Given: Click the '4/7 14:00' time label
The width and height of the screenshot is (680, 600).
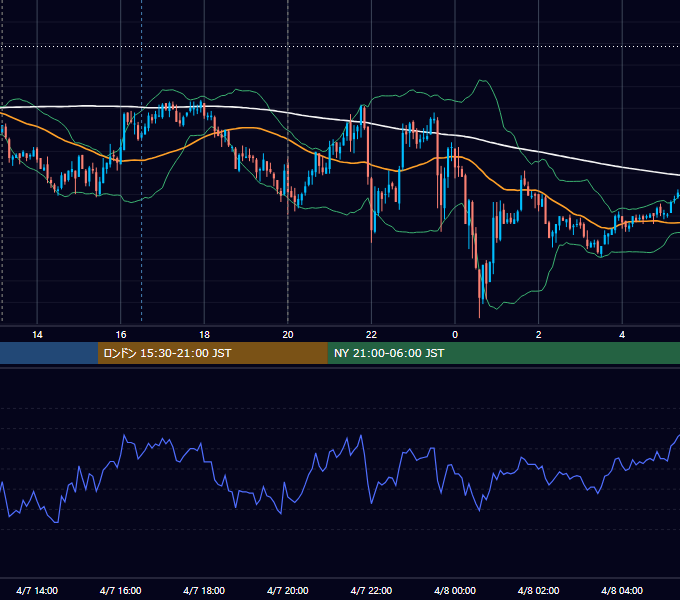Looking at the screenshot, I should point(37,591).
